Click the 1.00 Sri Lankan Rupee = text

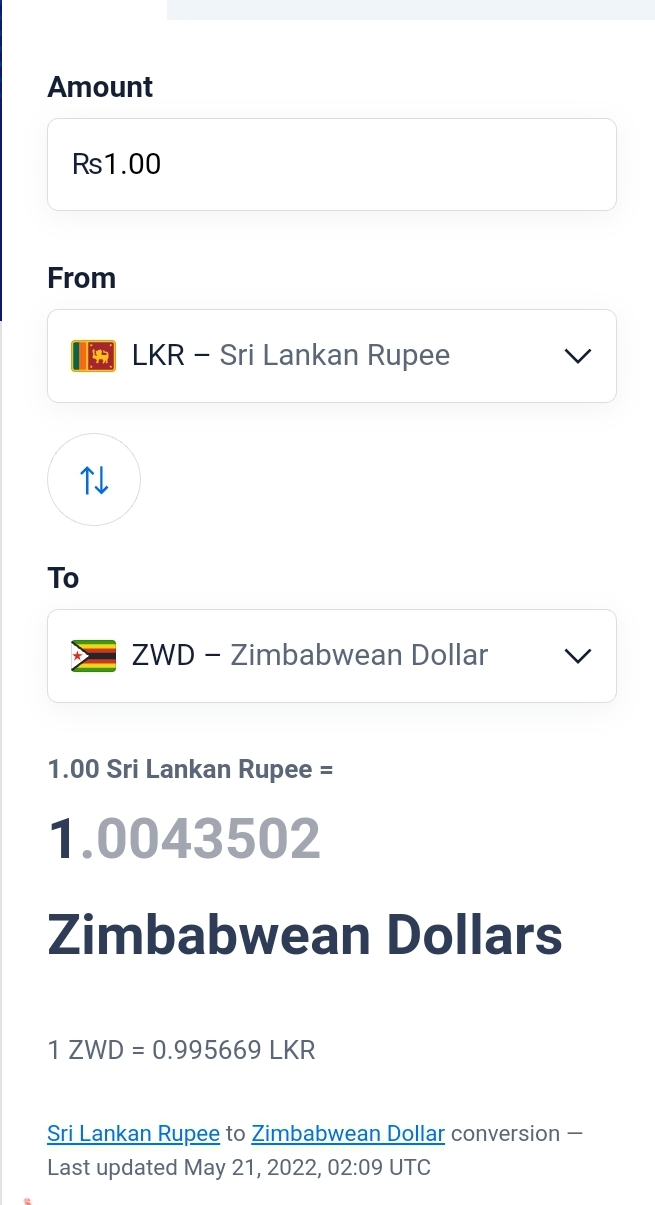point(190,770)
